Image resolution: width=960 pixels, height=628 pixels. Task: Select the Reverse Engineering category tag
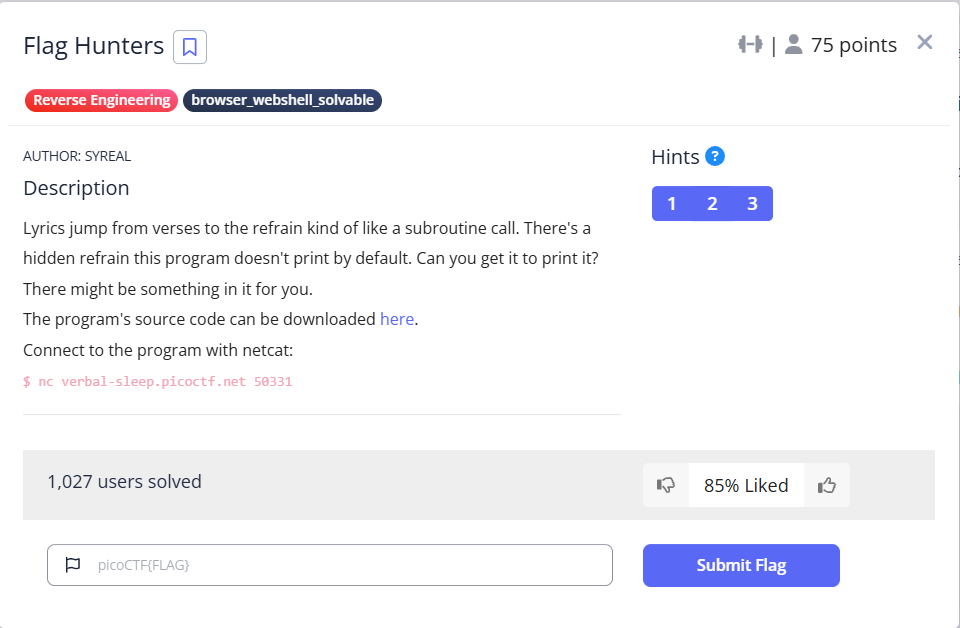pos(101,100)
